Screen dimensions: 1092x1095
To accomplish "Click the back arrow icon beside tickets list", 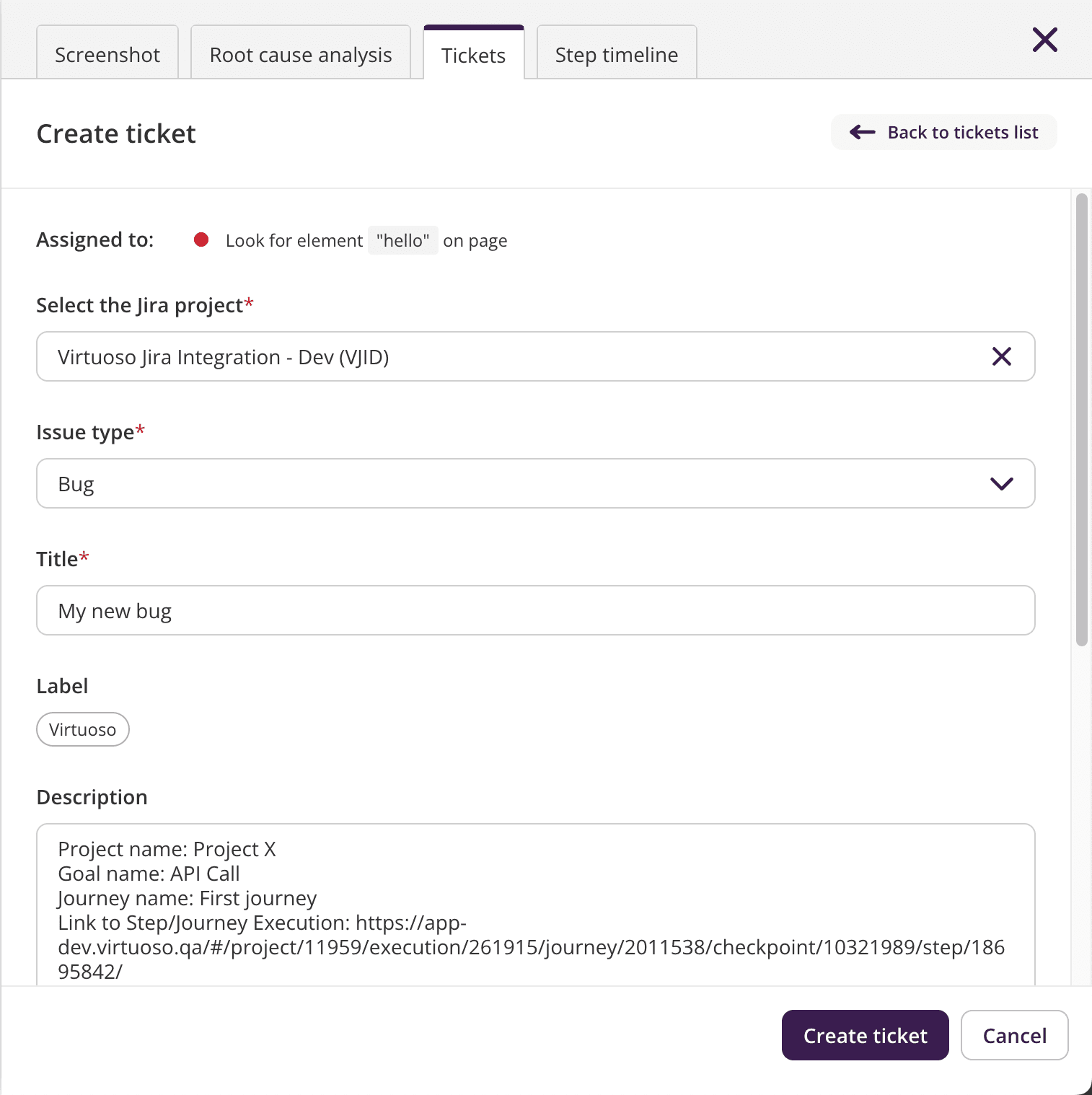I will click(861, 132).
